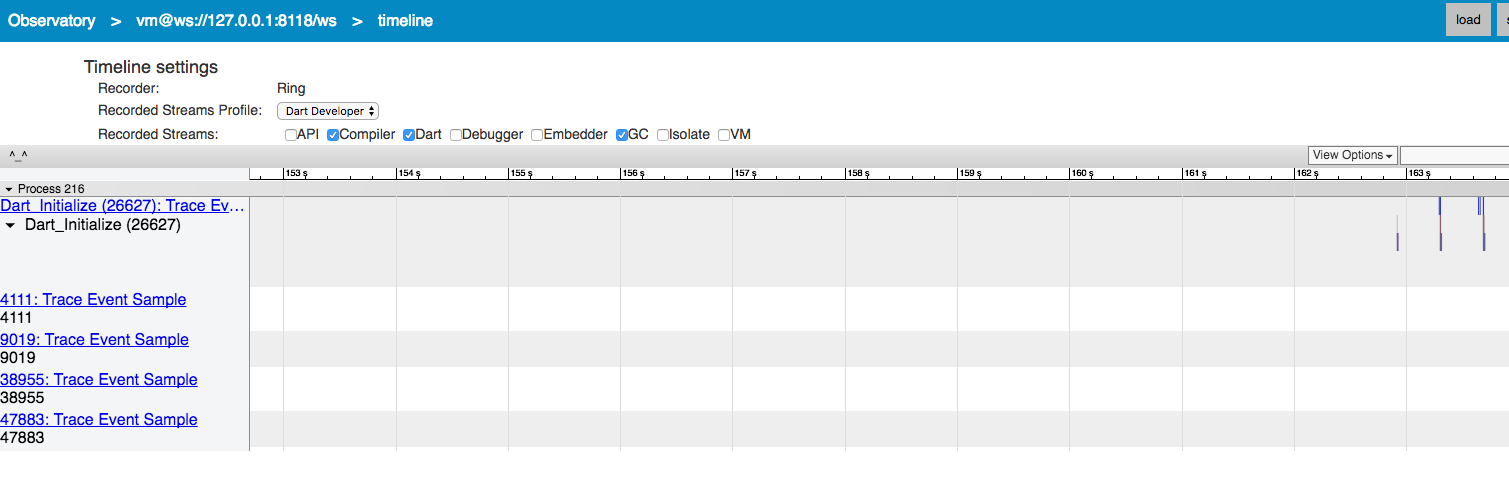The height and width of the screenshot is (477, 1509).
Task: Click the load button
Action: (1468, 20)
